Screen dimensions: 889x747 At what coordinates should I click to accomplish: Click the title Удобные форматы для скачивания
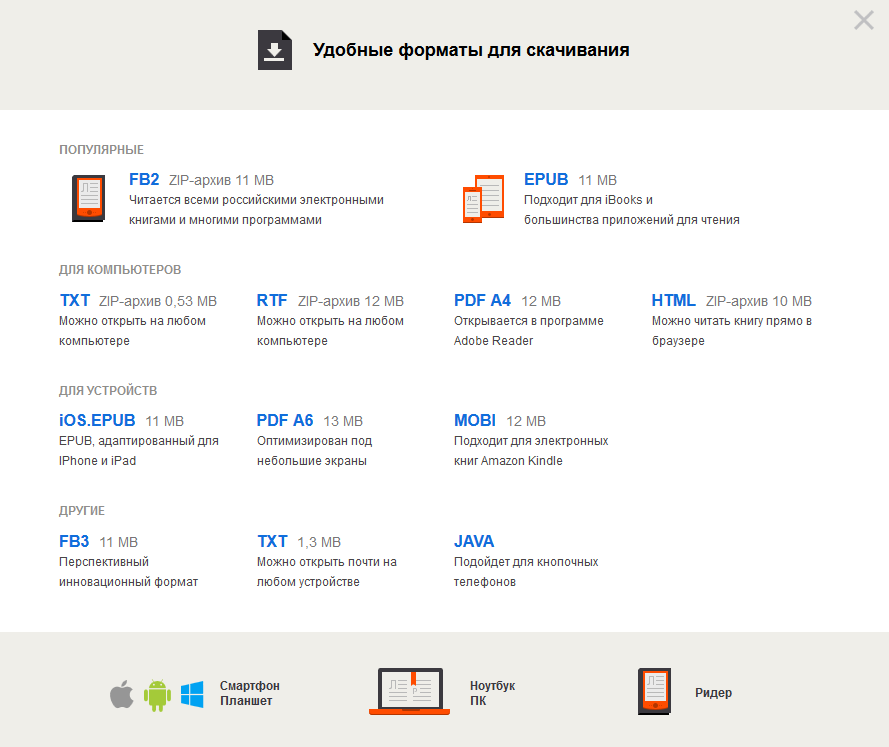[471, 50]
